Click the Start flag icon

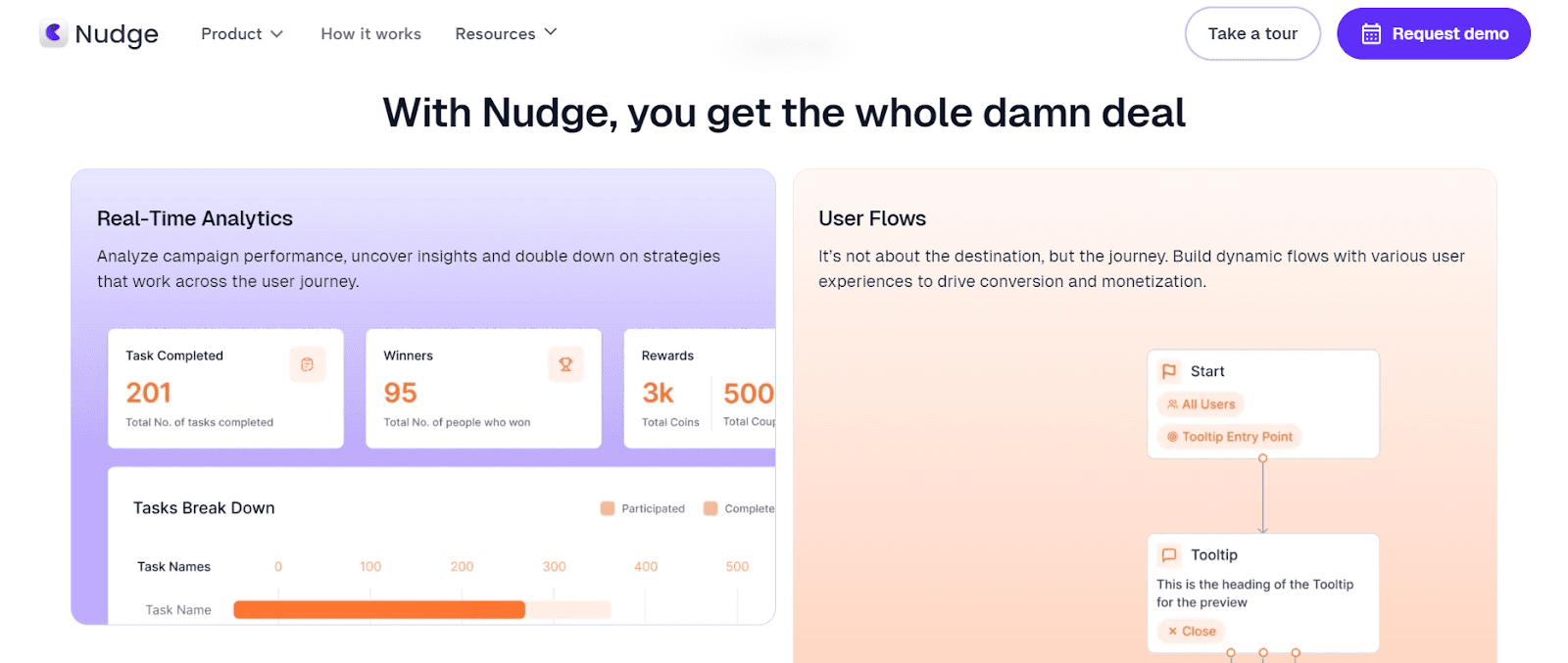[x=1169, y=371]
